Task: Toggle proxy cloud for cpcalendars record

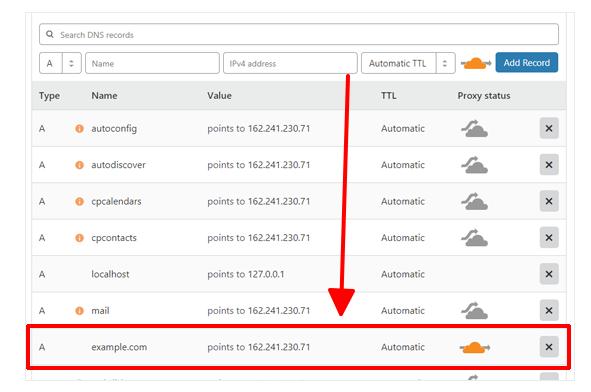Action: (x=475, y=201)
